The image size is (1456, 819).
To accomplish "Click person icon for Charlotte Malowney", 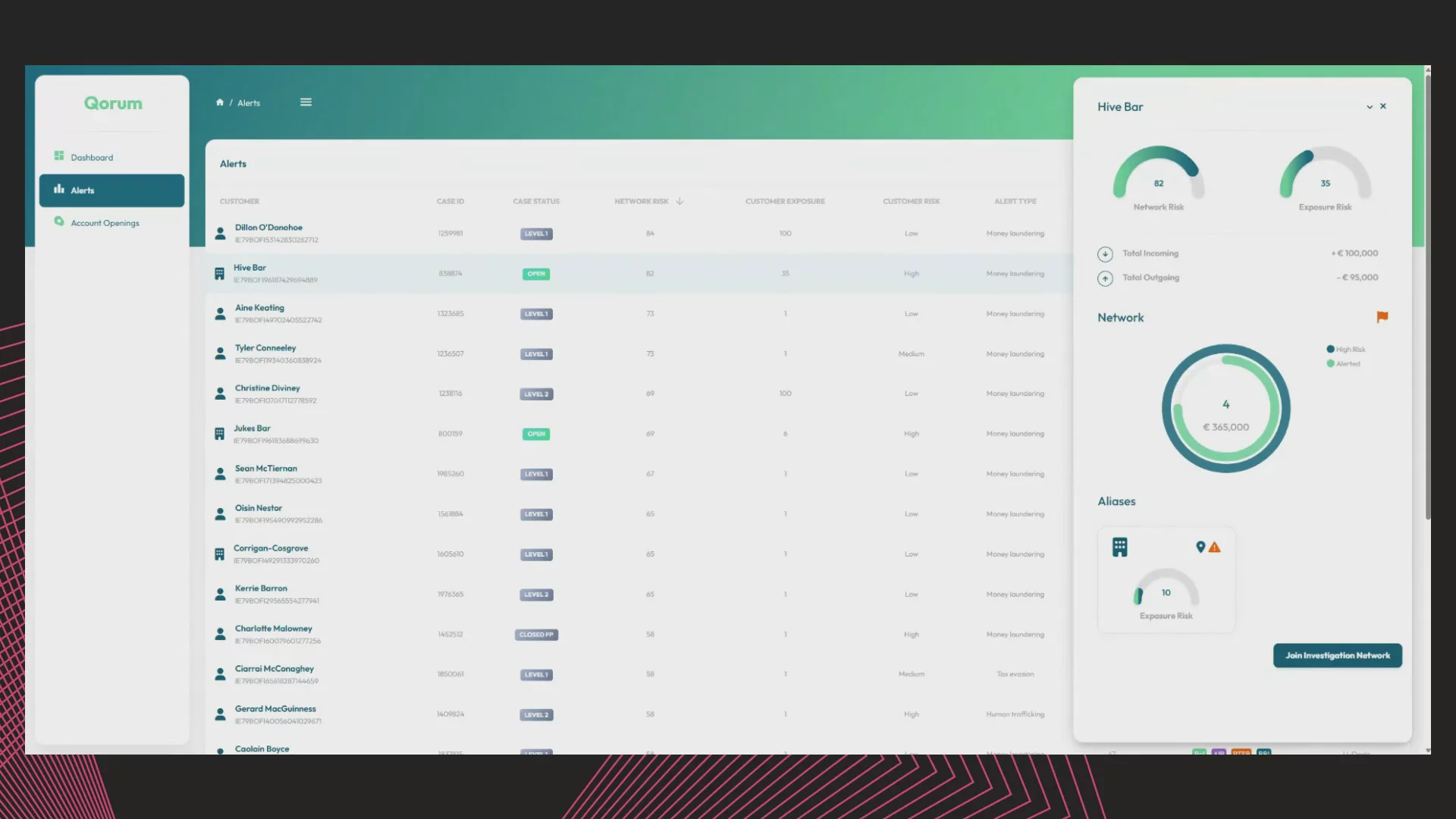I will tap(220, 634).
